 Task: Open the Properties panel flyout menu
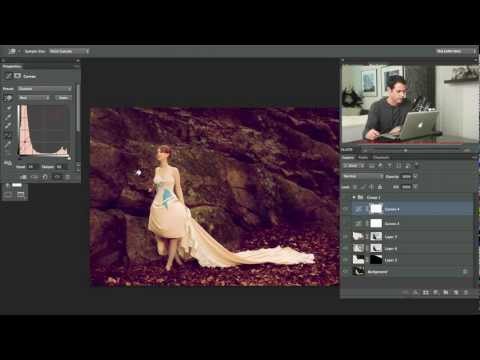(76, 66)
